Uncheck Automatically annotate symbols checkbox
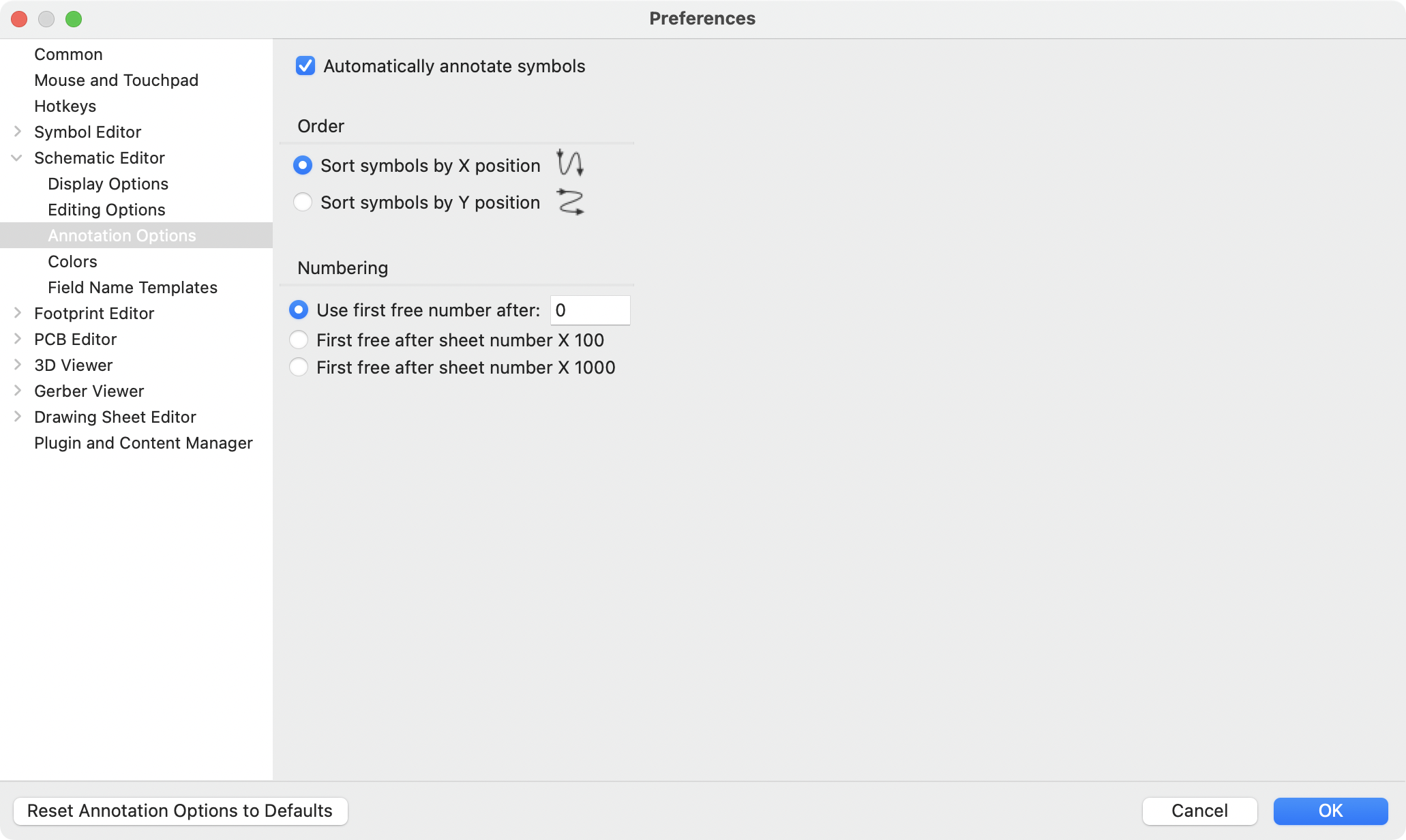Image resolution: width=1406 pixels, height=840 pixels. pyautogui.click(x=305, y=66)
